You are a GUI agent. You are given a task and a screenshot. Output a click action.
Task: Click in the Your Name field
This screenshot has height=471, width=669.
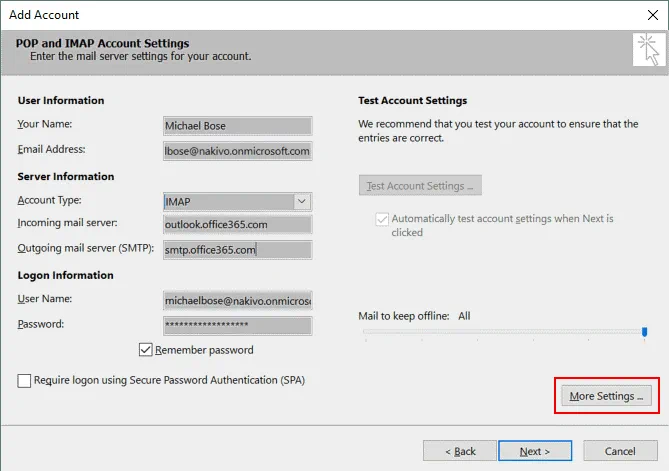pos(237,126)
